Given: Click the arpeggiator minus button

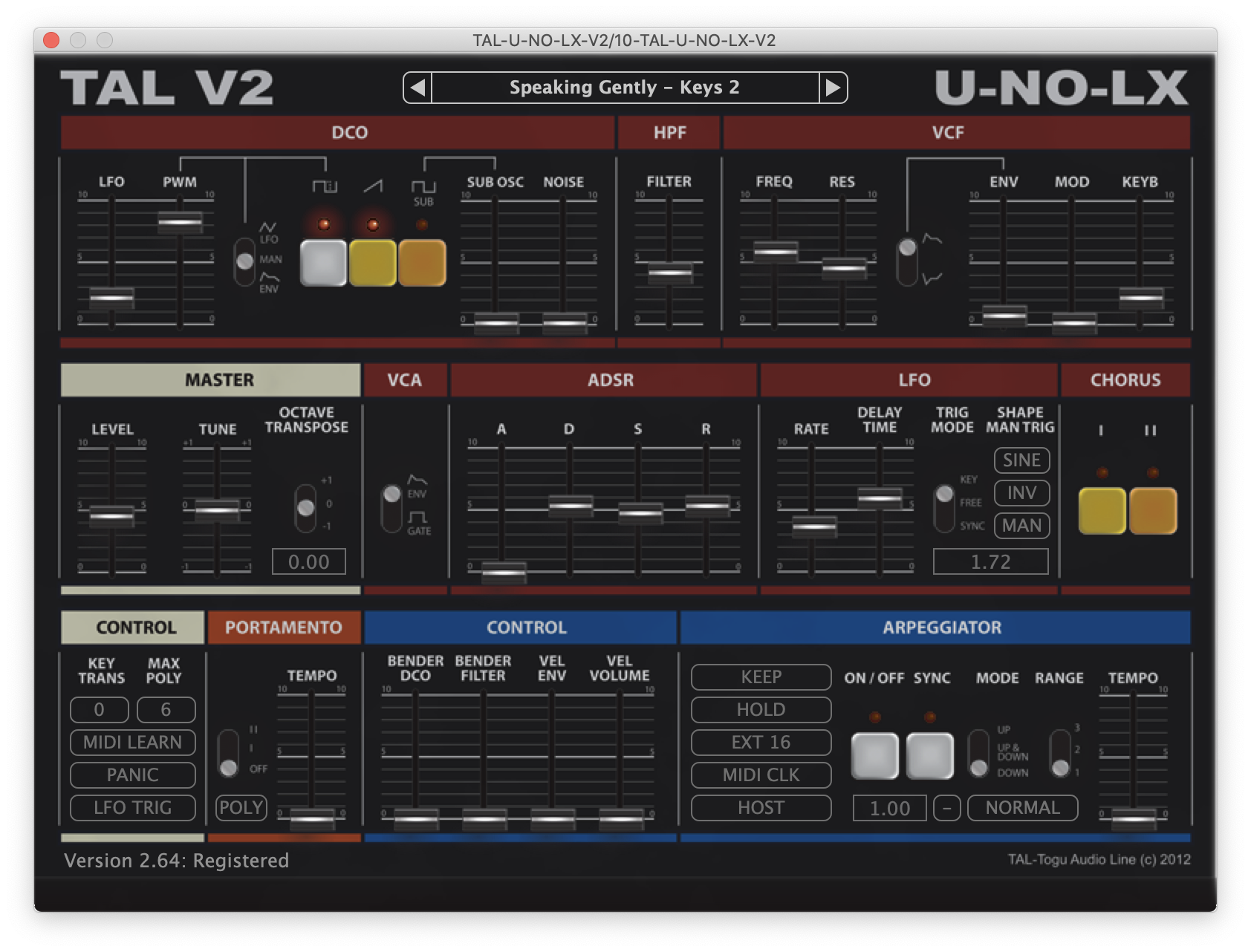Looking at the screenshot, I should pyautogui.click(x=947, y=808).
